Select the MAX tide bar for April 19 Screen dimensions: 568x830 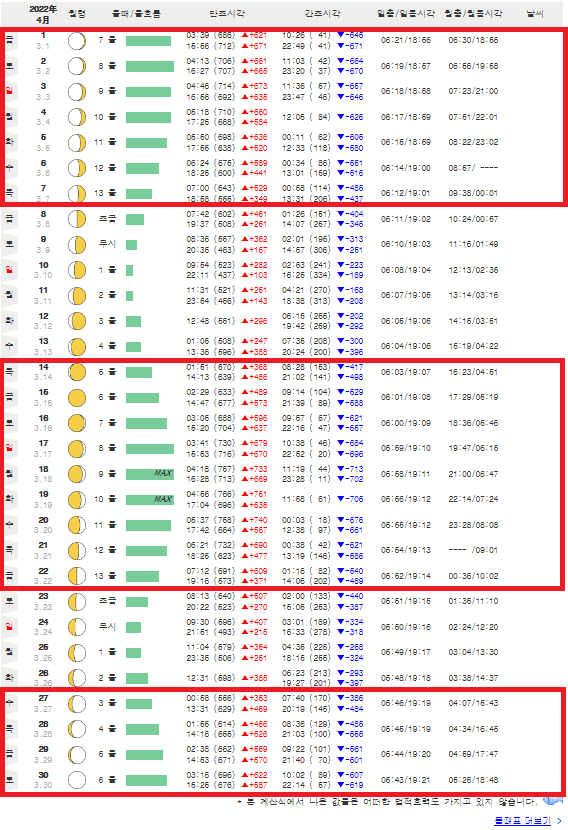click(x=150, y=499)
